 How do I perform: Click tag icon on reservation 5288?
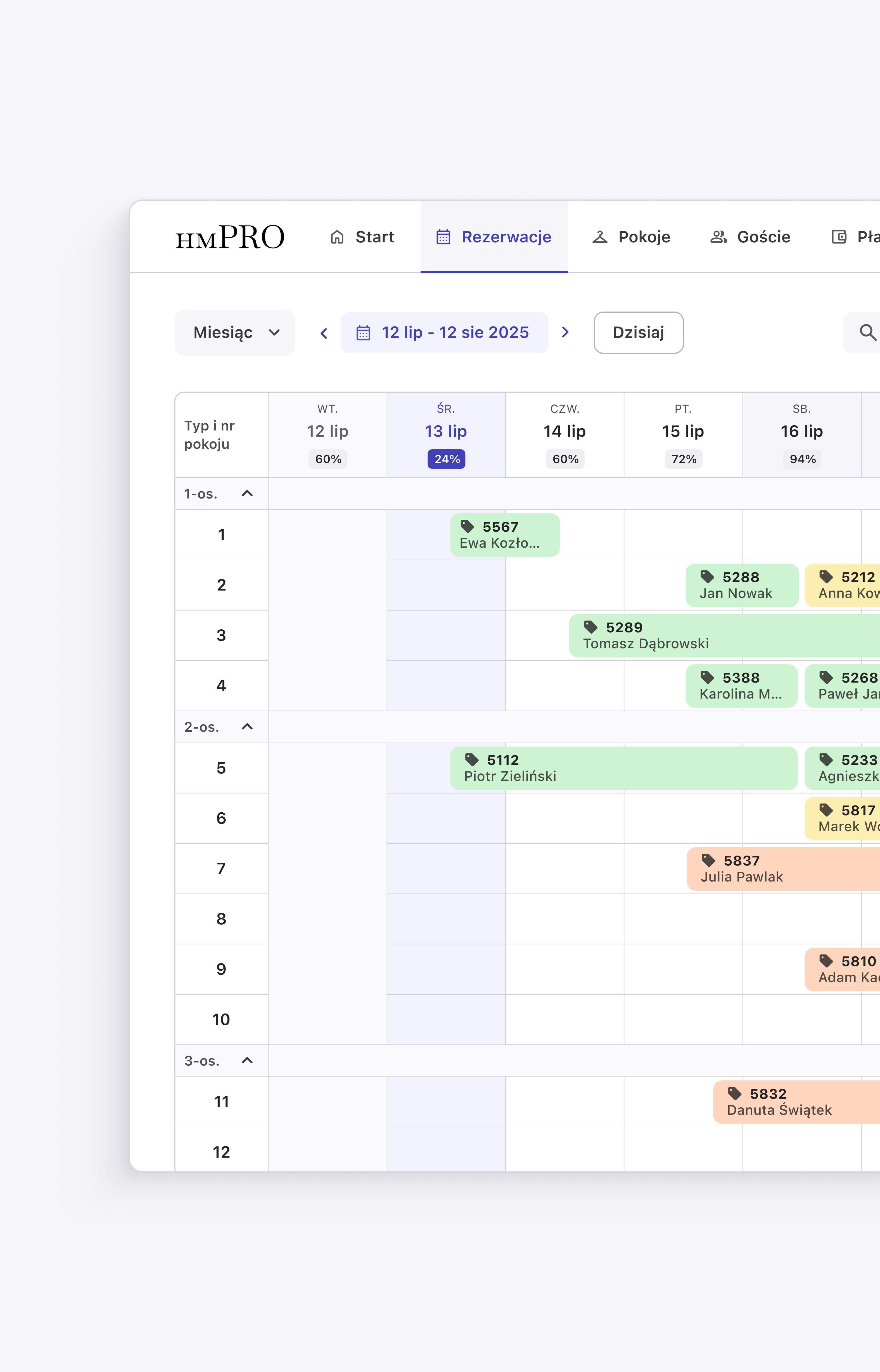(x=707, y=577)
